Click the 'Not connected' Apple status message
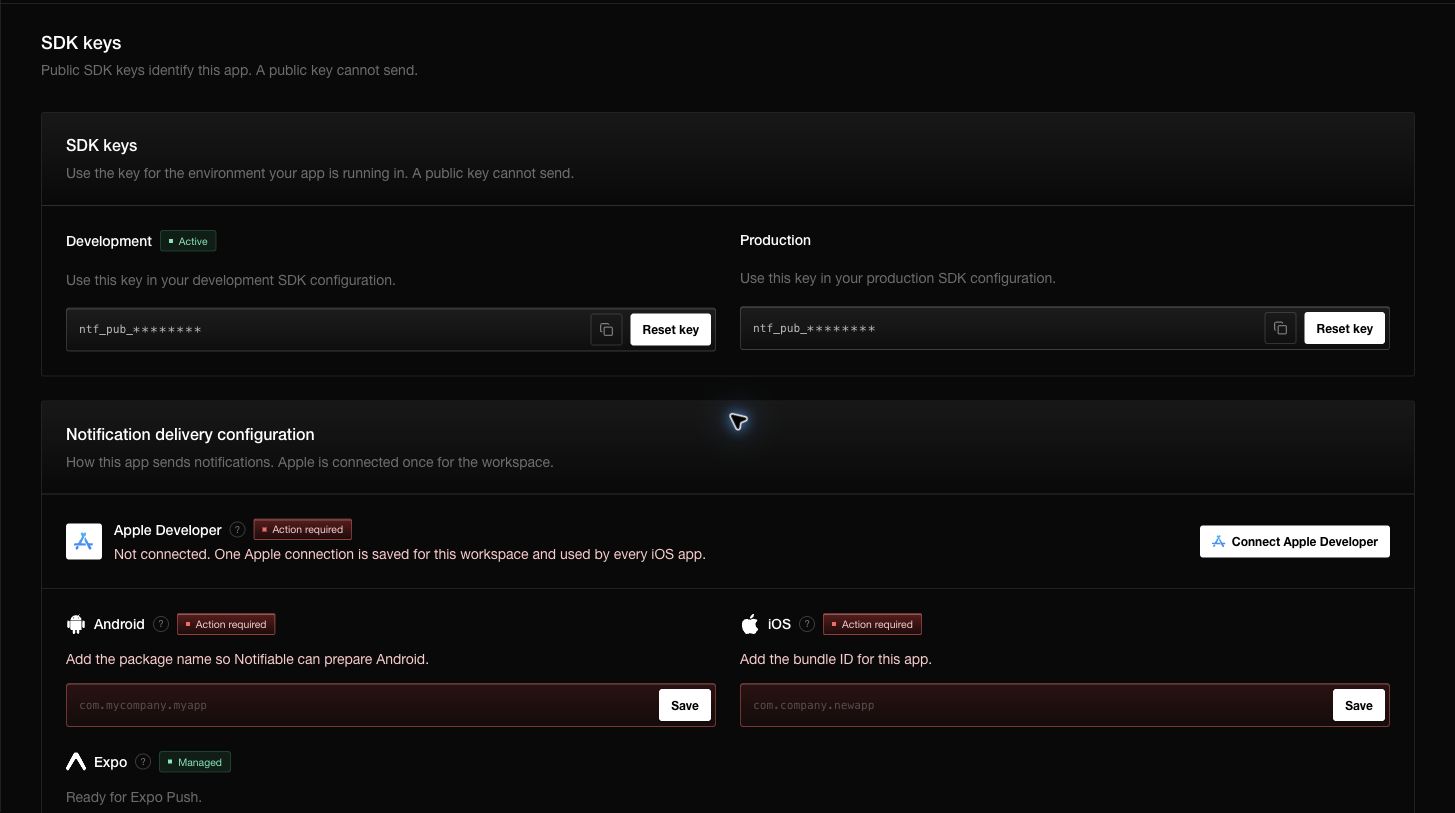Viewport: 1455px width, 813px height. pos(410,554)
